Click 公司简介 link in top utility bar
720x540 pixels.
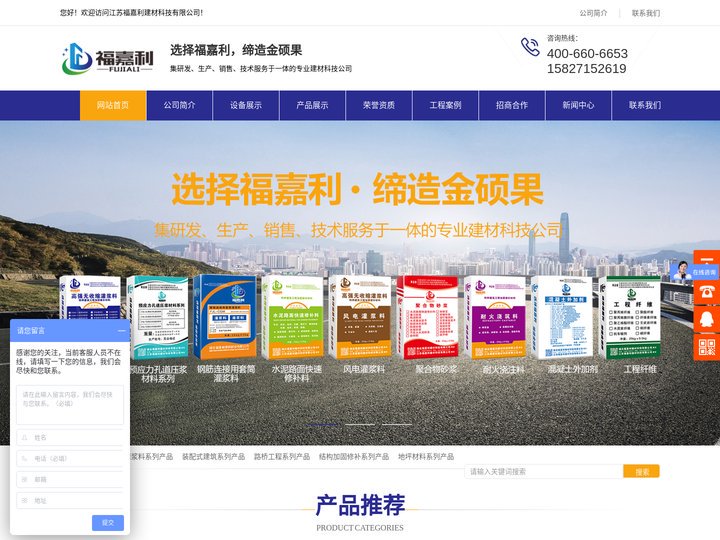593,13
